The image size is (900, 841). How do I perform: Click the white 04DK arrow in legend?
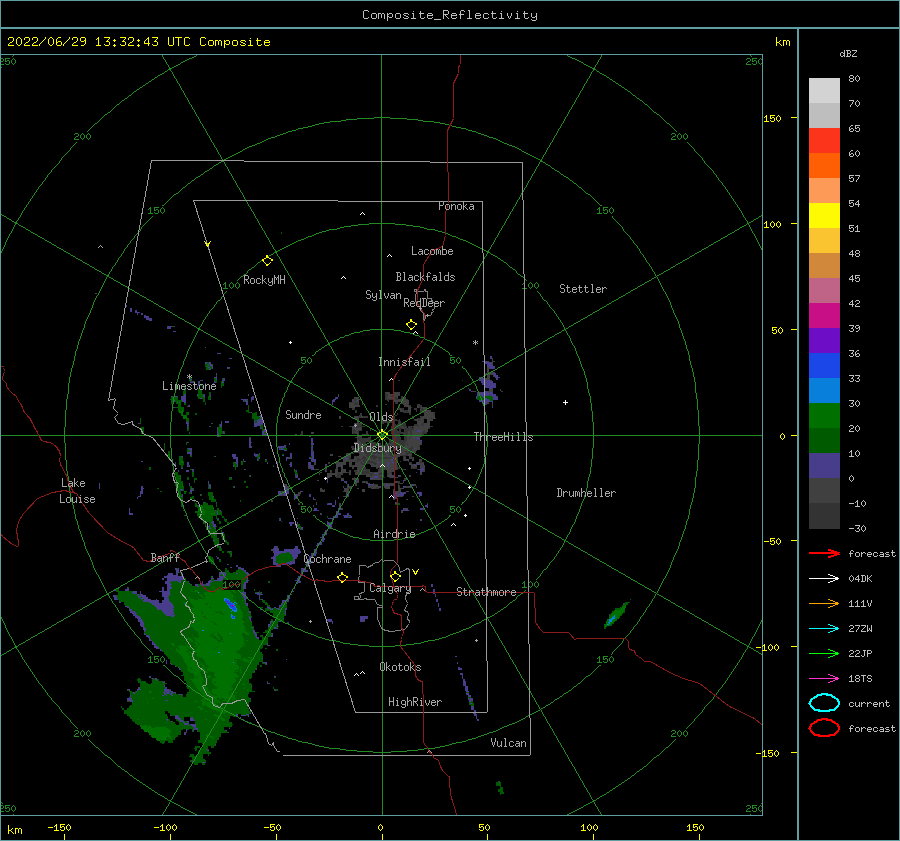[x=824, y=579]
